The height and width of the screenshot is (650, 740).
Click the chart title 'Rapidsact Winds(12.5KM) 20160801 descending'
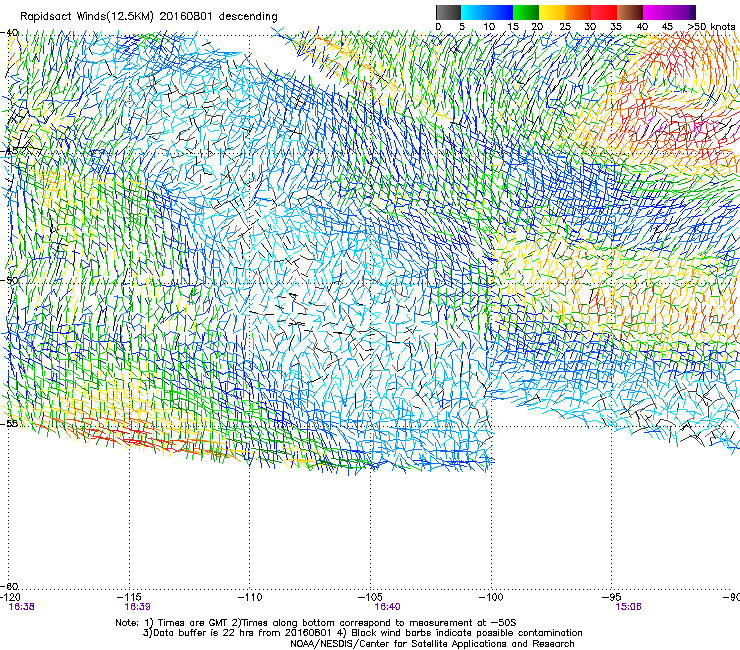[149, 17]
